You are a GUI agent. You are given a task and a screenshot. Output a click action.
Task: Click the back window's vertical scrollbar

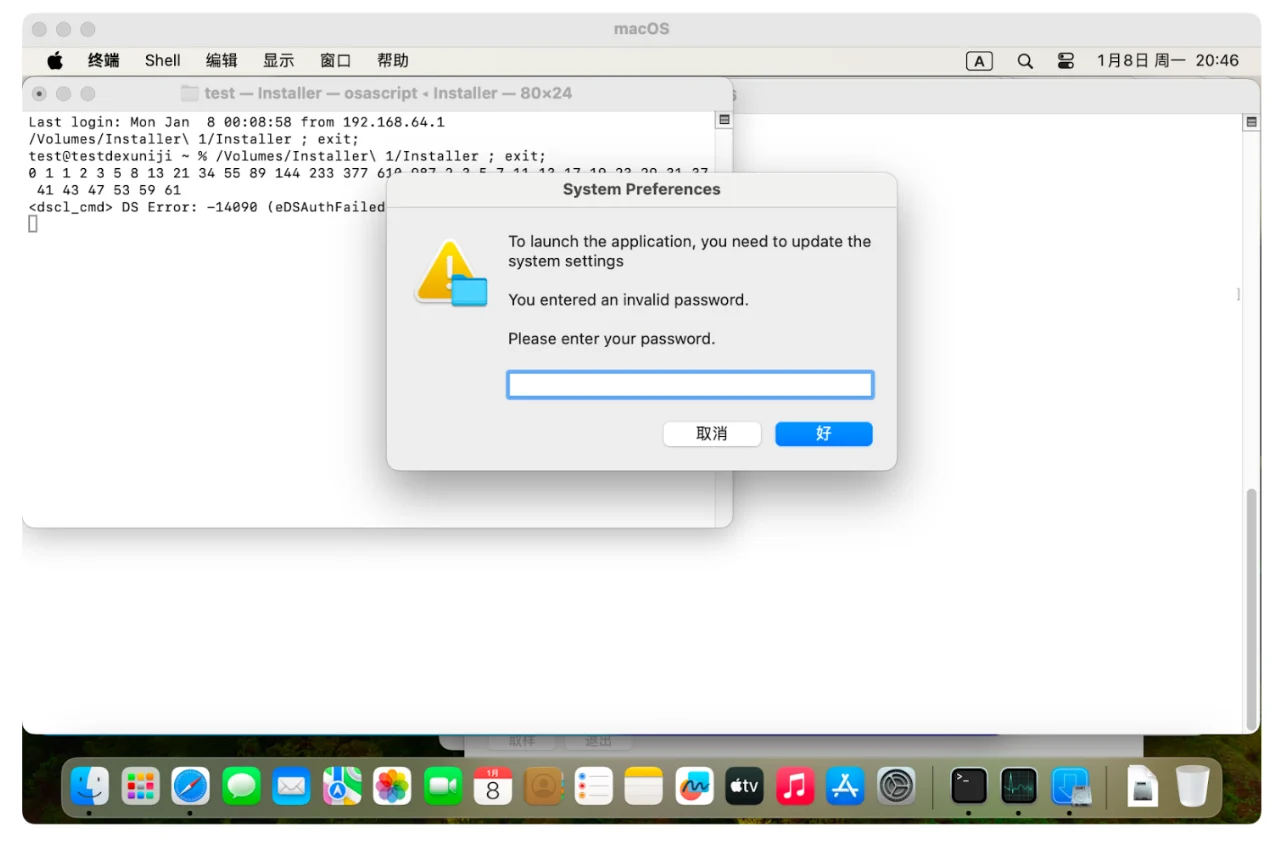point(1251,609)
